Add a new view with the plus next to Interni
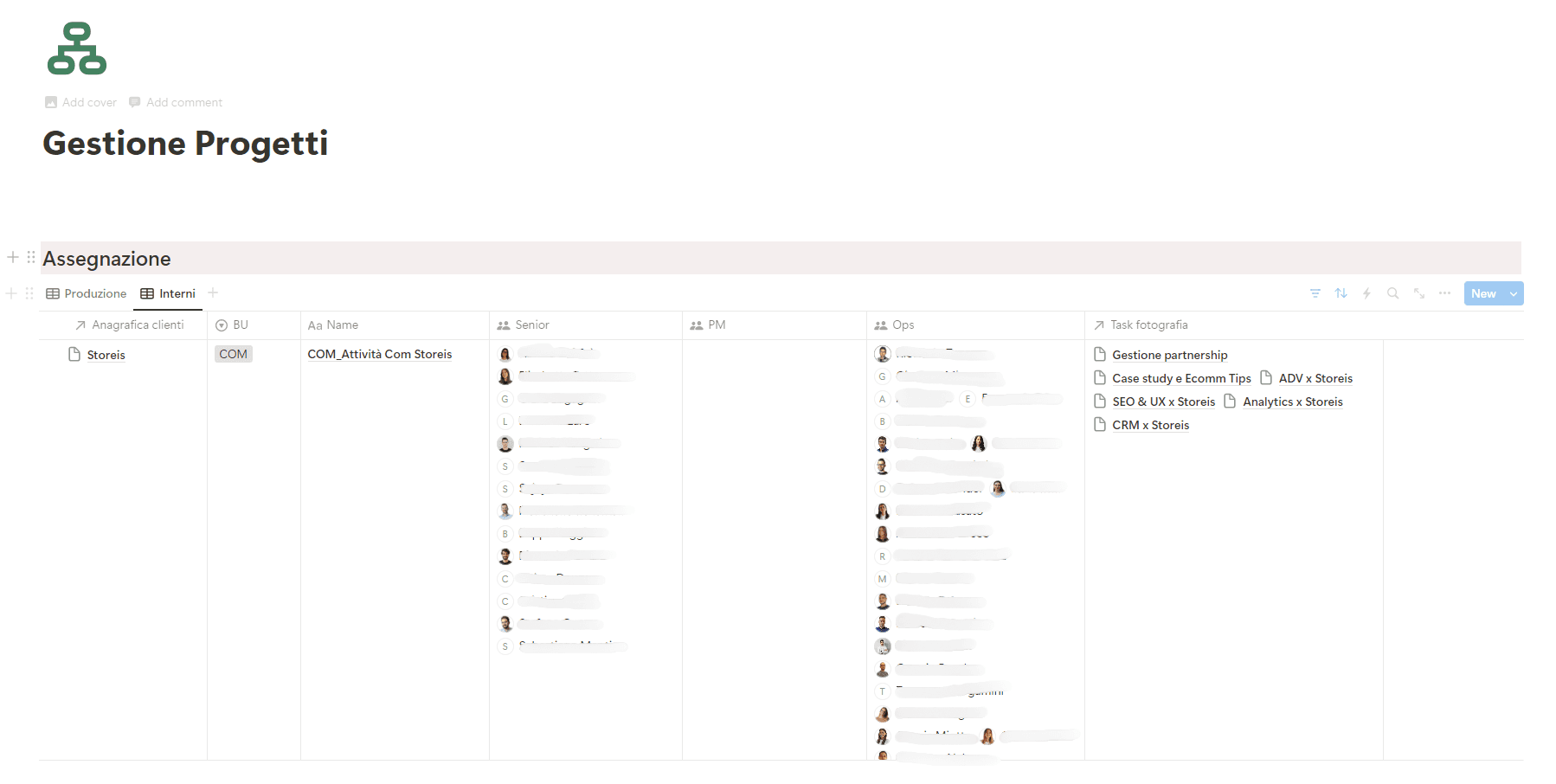Image resolution: width=1556 pixels, height=784 pixels. (213, 293)
